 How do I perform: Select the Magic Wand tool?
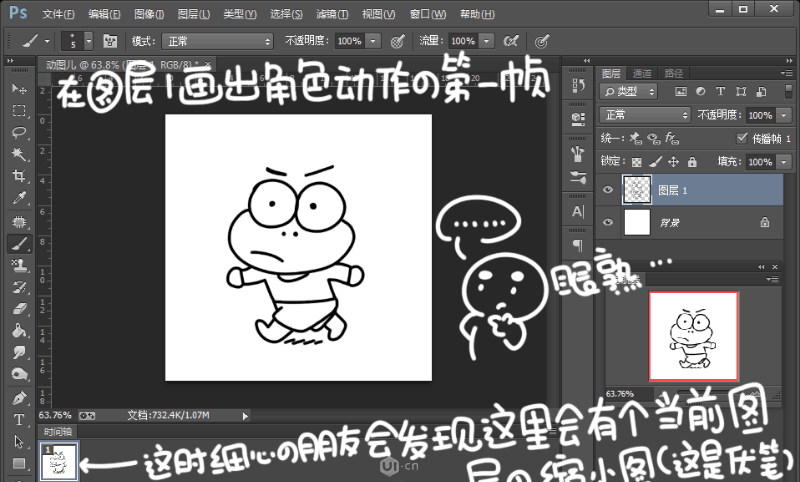(19, 154)
